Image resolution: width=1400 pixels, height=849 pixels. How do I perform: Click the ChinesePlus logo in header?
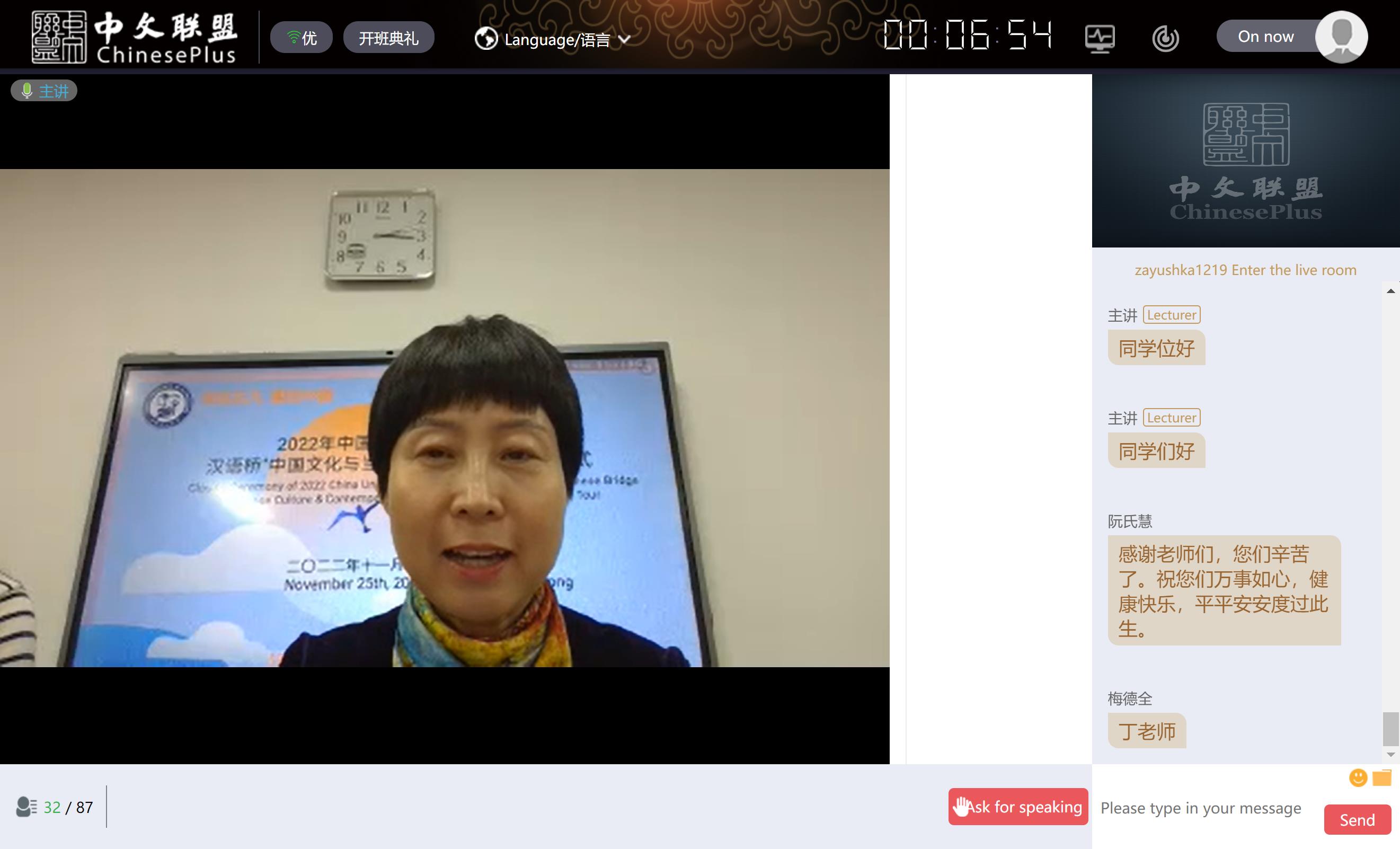134,38
